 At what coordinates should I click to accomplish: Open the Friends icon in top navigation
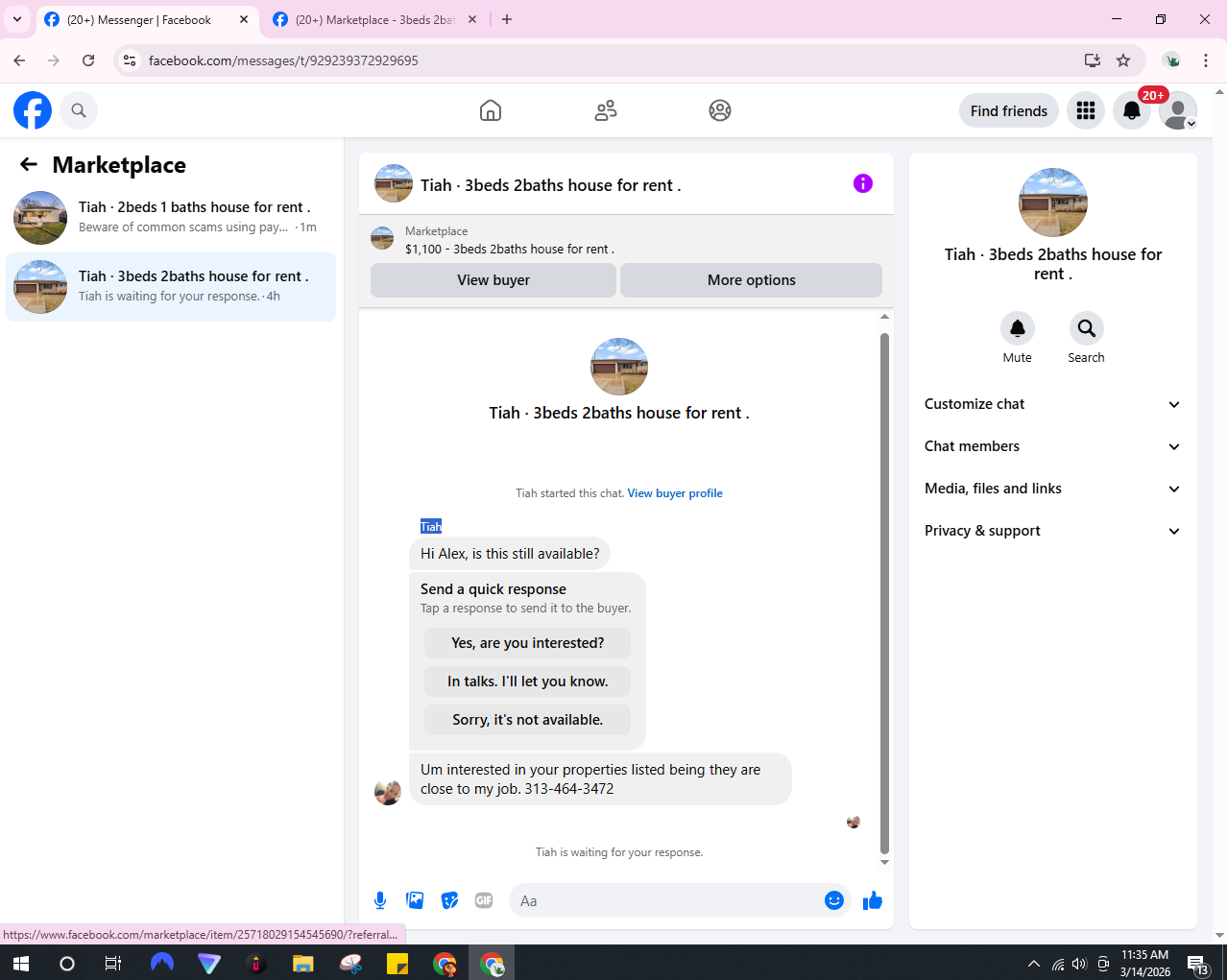tap(606, 110)
